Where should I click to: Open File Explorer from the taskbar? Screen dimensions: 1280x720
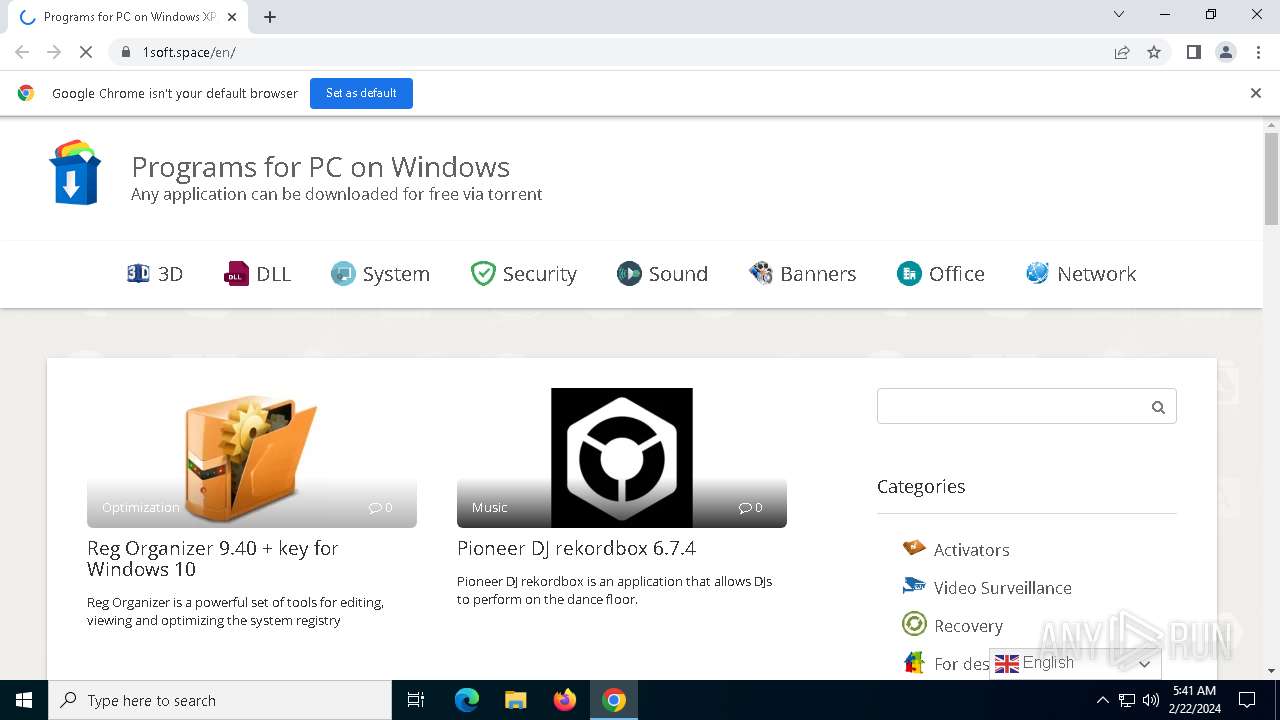click(515, 700)
